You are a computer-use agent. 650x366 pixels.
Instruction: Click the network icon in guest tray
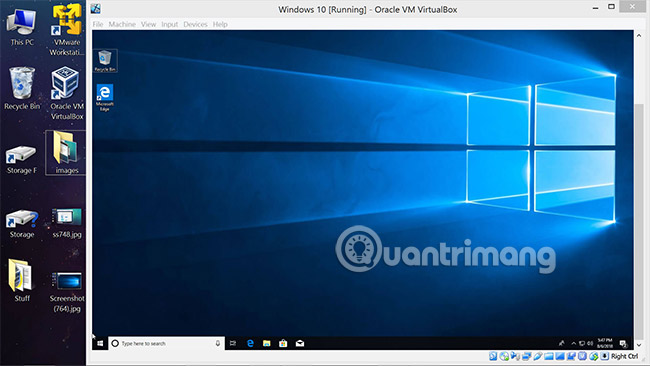(582, 343)
